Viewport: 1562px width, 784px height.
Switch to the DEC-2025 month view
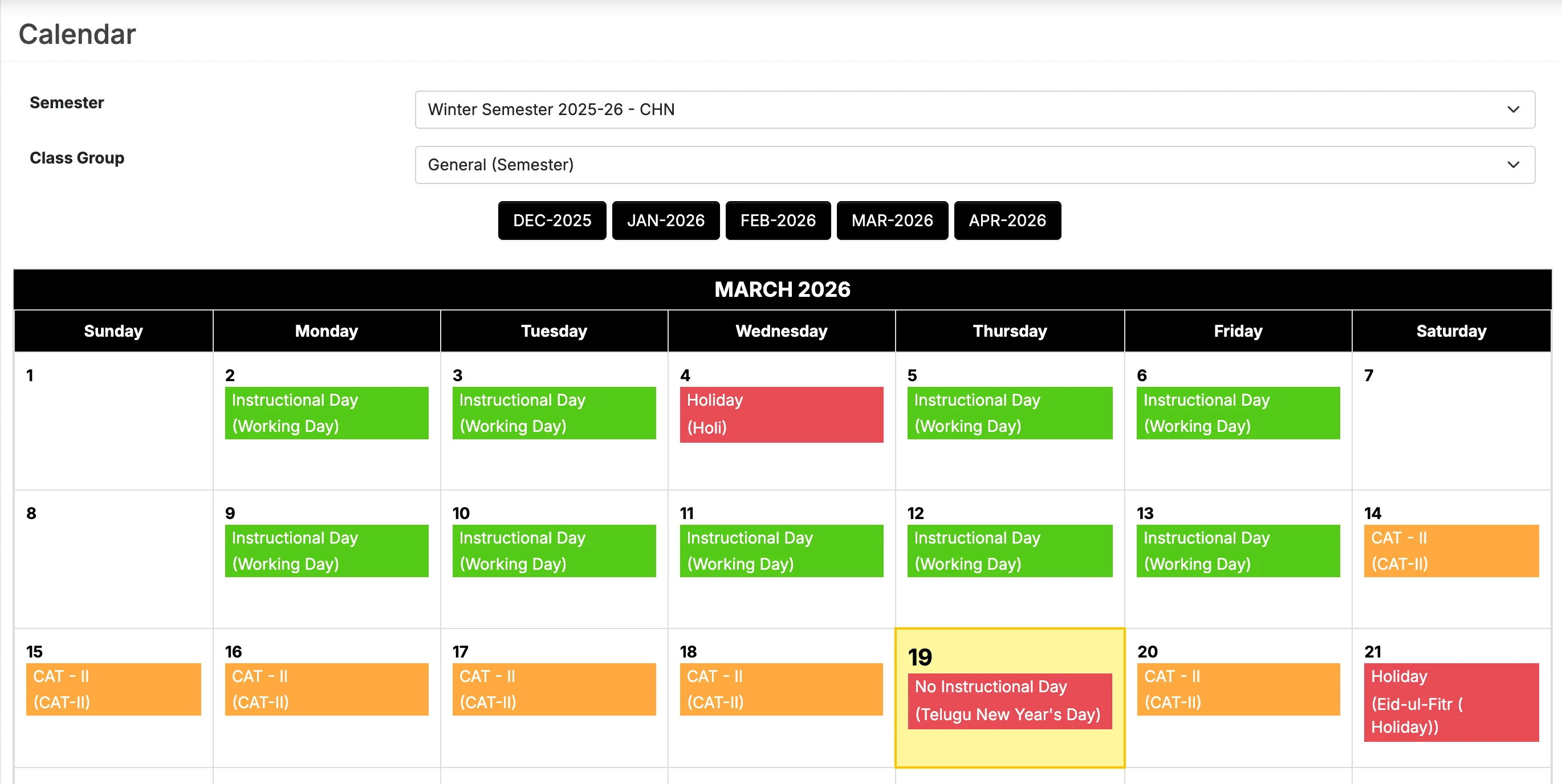click(x=551, y=220)
